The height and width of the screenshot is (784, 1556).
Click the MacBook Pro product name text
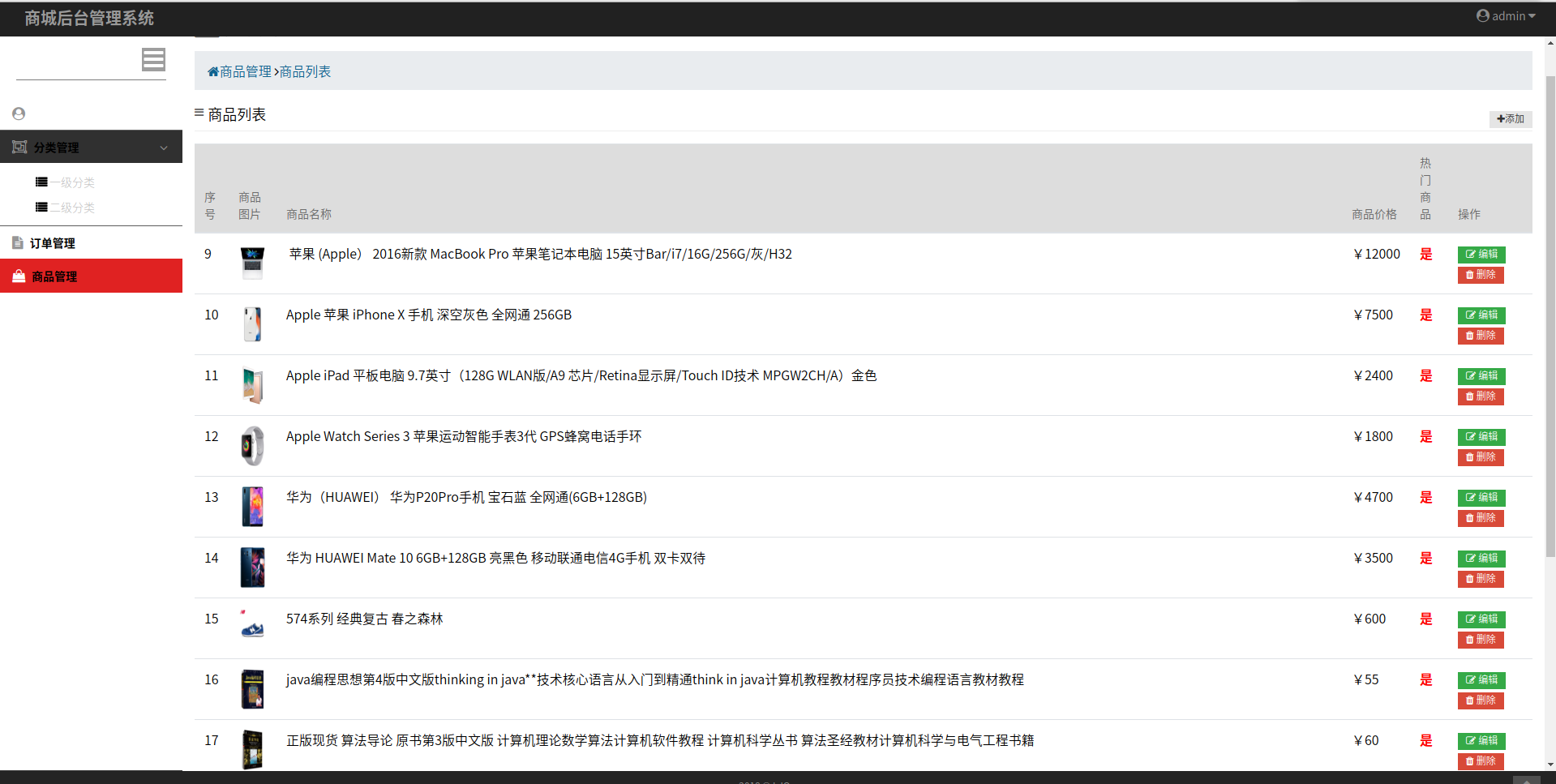point(541,255)
